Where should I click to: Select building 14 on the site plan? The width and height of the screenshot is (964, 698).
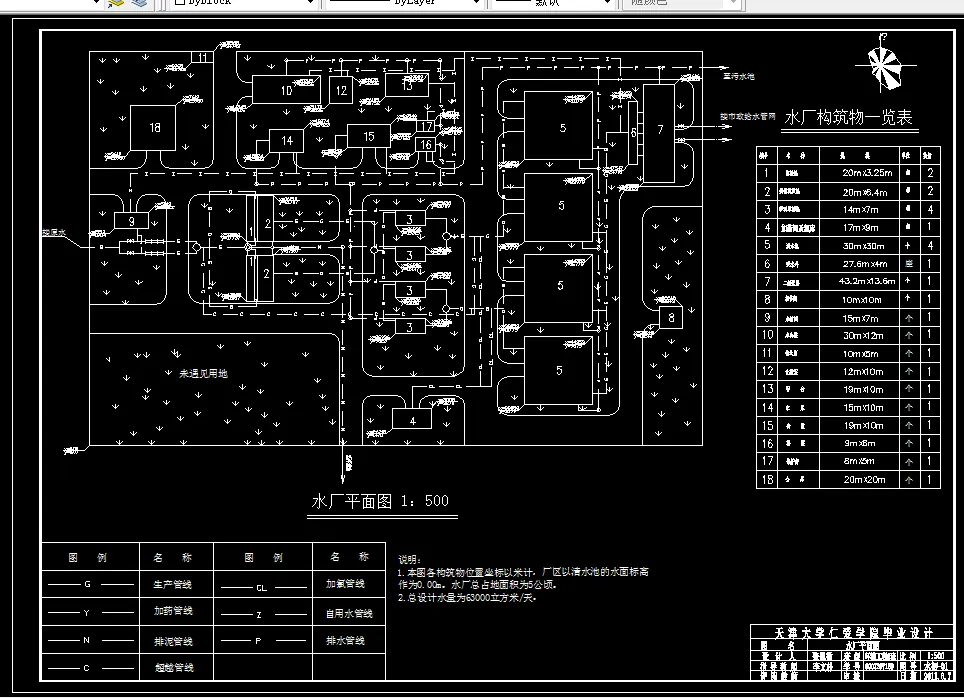point(286,140)
